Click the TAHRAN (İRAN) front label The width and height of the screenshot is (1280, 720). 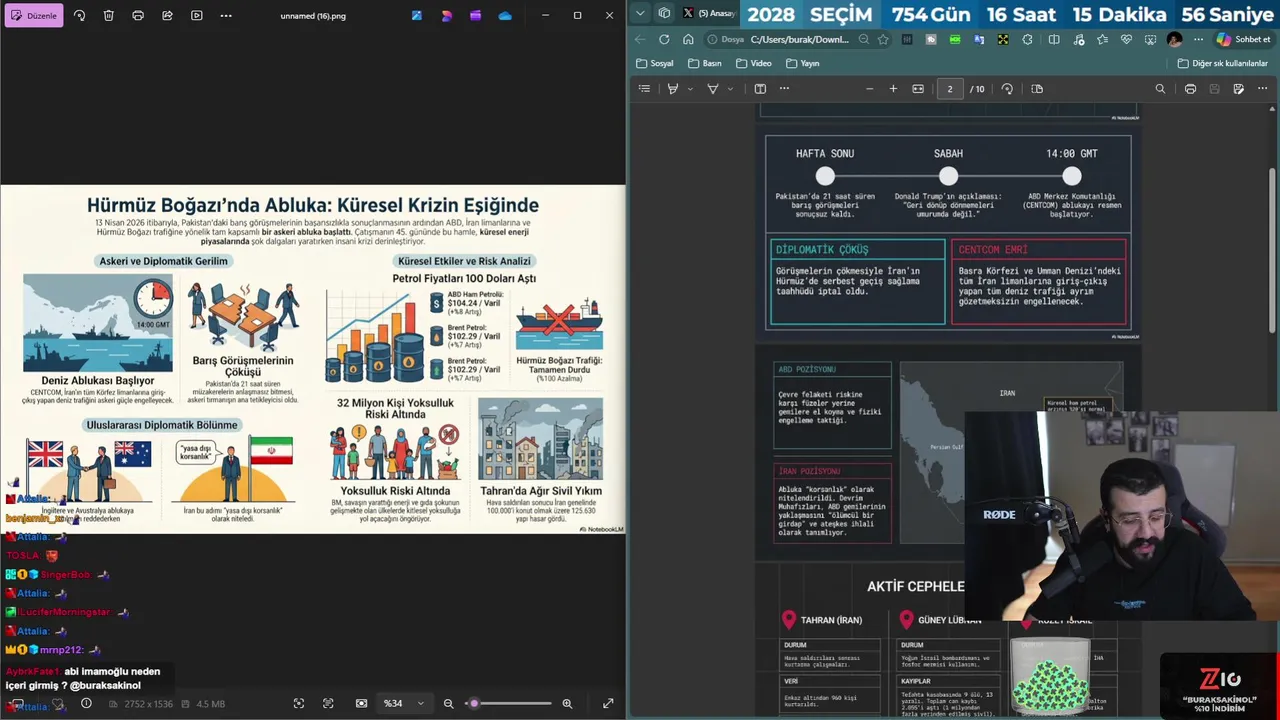[x=831, y=620]
